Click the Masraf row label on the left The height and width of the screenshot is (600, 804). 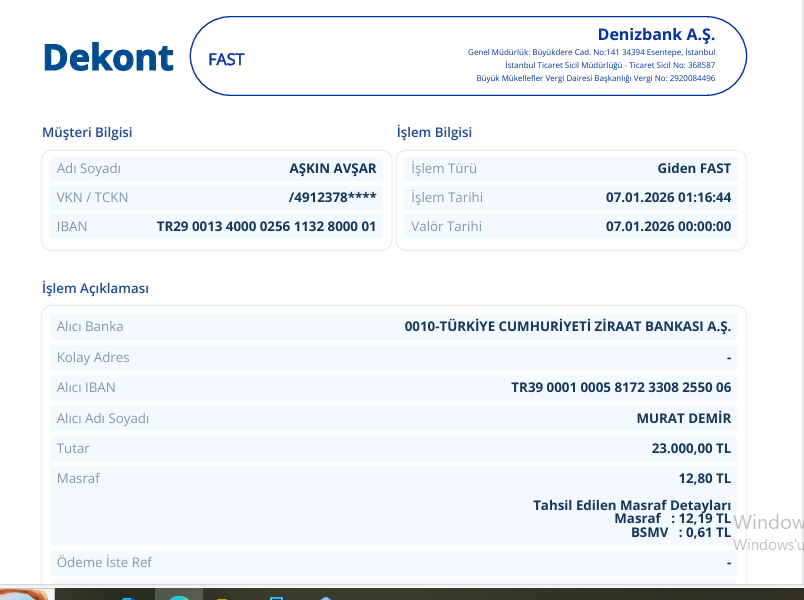[x=78, y=478]
